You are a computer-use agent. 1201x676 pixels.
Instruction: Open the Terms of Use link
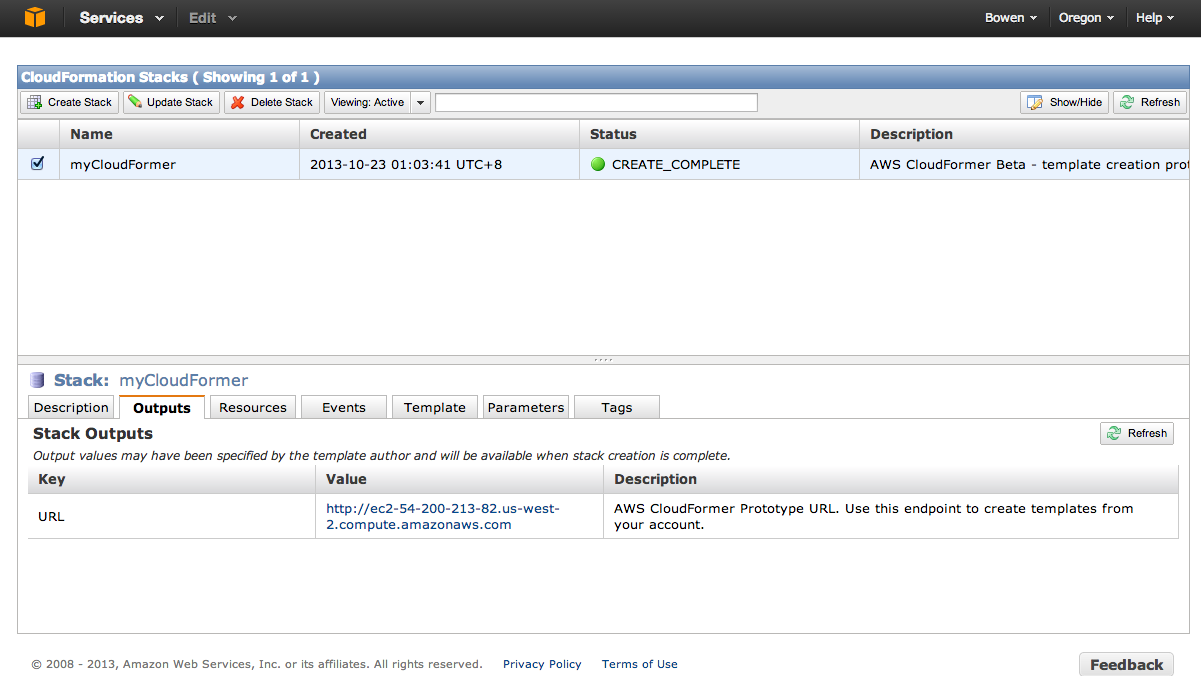coord(640,664)
